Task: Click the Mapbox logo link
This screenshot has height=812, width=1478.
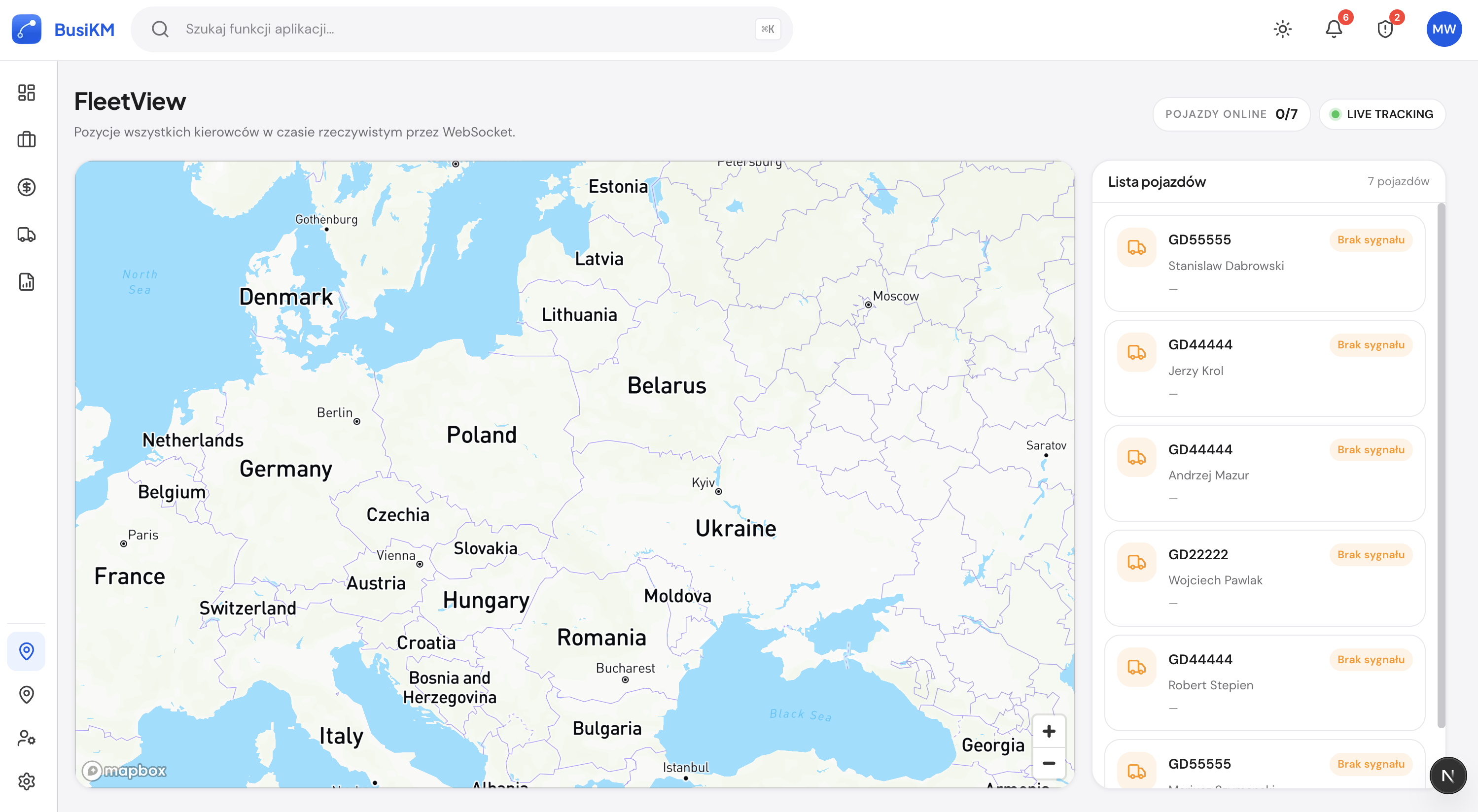Action: click(124, 770)
